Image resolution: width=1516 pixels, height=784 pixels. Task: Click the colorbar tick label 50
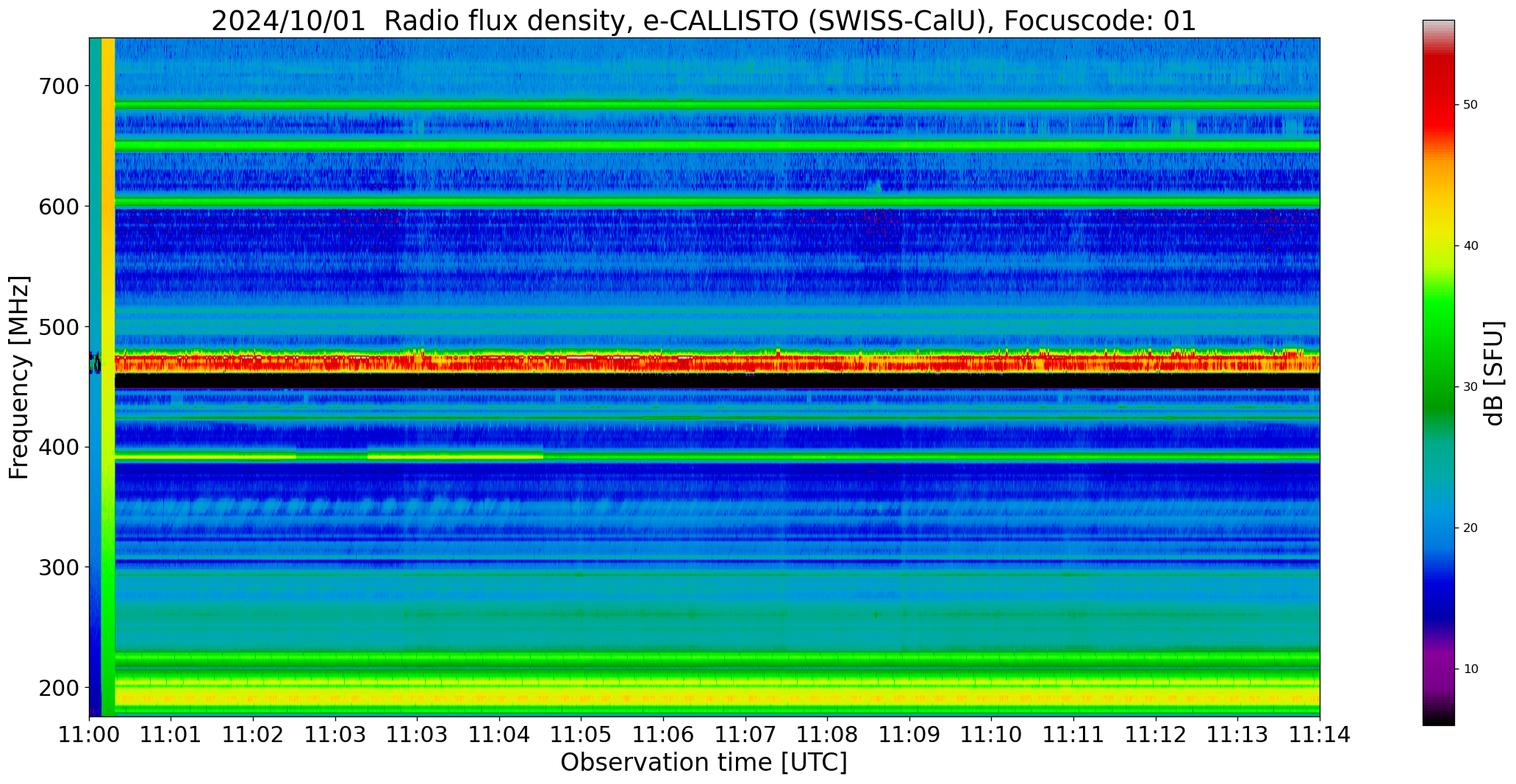(1470, 105)
